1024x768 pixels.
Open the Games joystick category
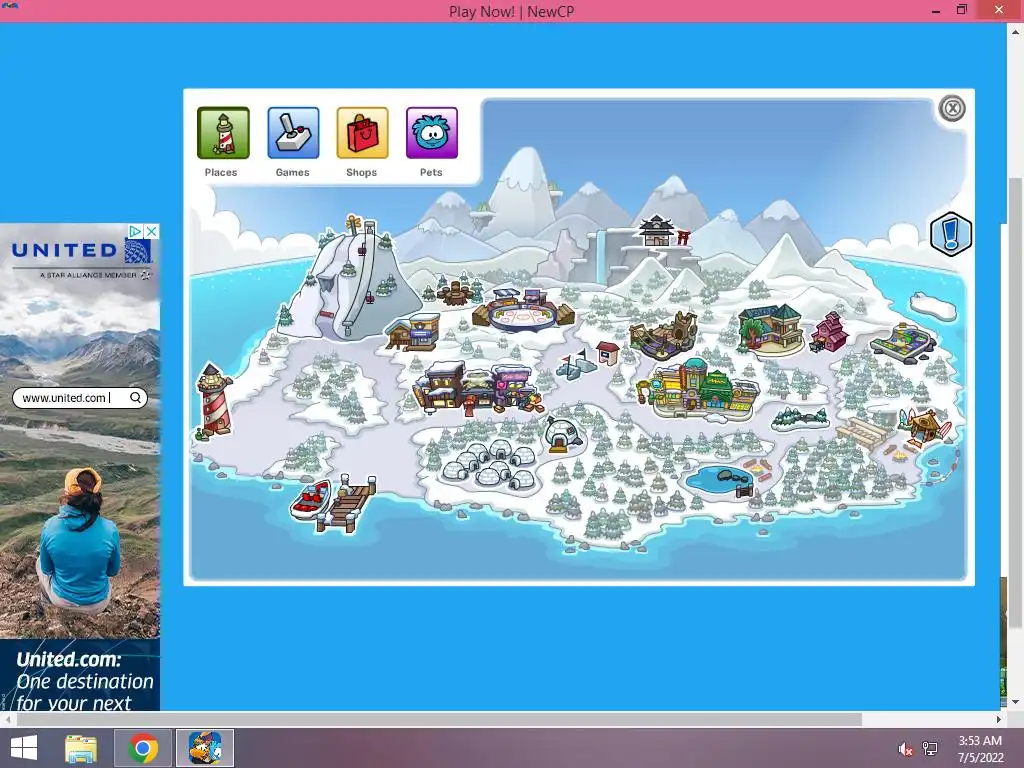[x=293, y=133]
